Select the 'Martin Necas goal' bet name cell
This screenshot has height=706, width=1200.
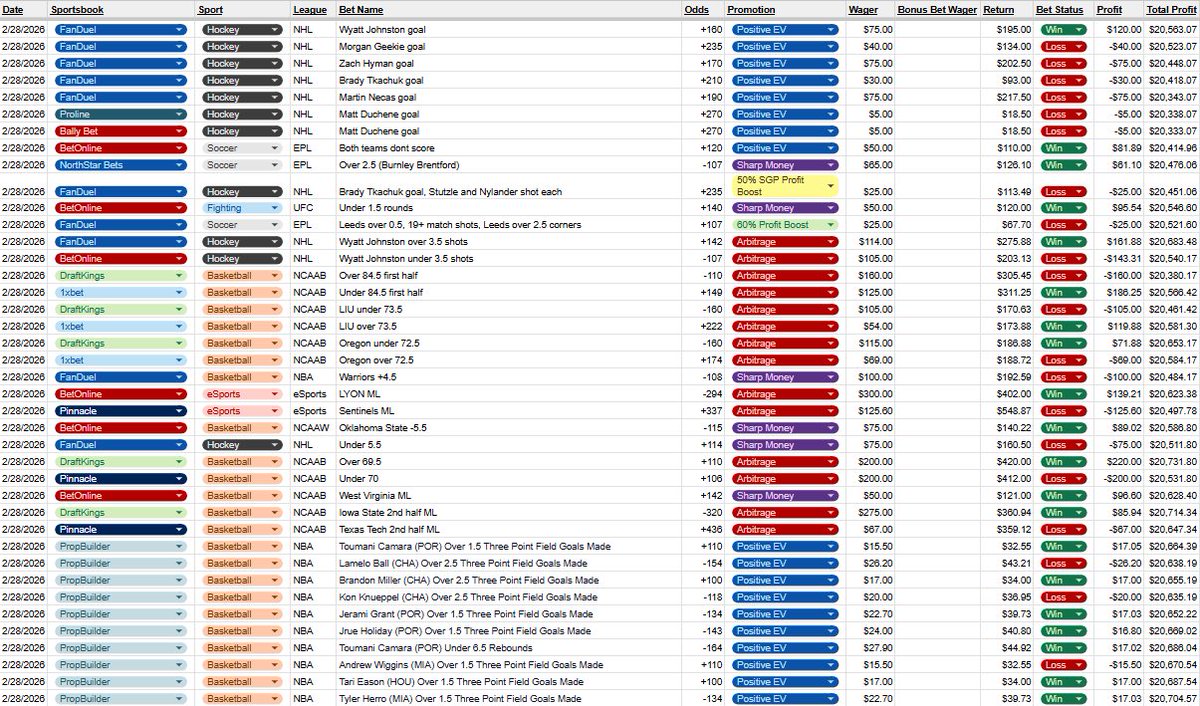509,97
